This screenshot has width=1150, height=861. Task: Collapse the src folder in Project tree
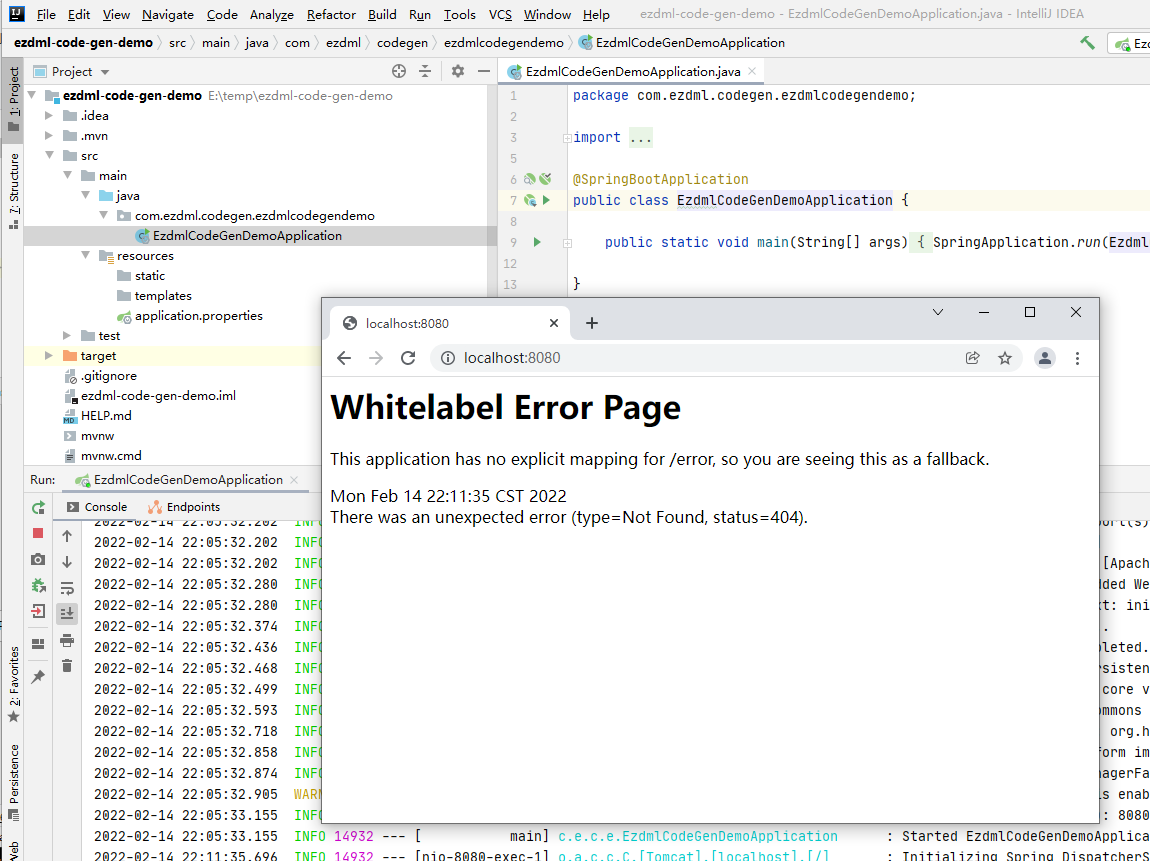point(48,155)
